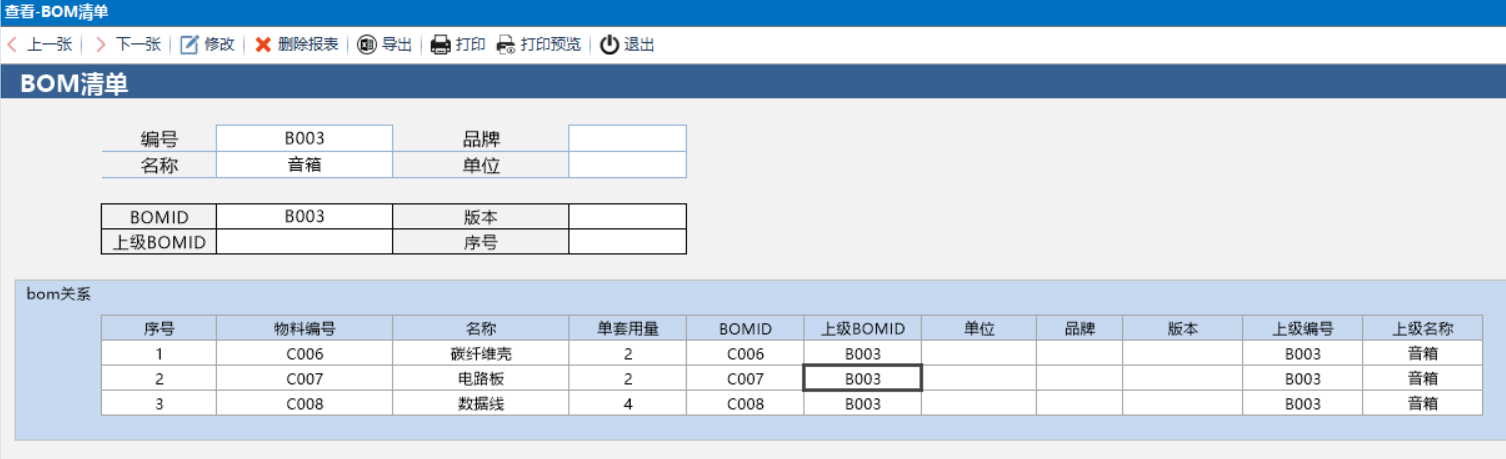Select the 编号 field containing B003
This screenshot has height=459, width=1506.
tap(304, 138)
